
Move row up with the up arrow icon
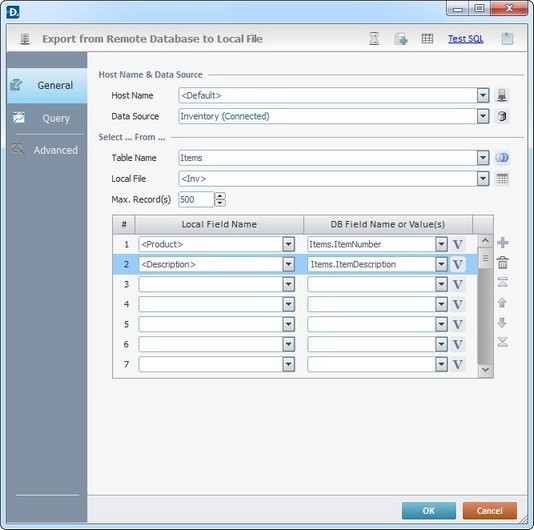(502, 302)
